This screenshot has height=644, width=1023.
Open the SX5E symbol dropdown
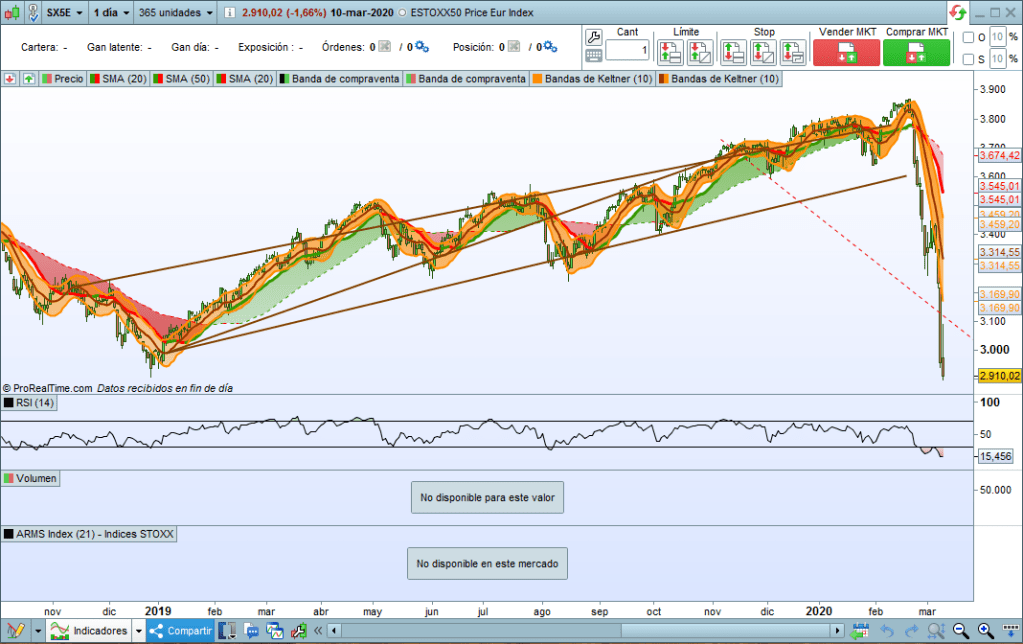tap(64, 14)
